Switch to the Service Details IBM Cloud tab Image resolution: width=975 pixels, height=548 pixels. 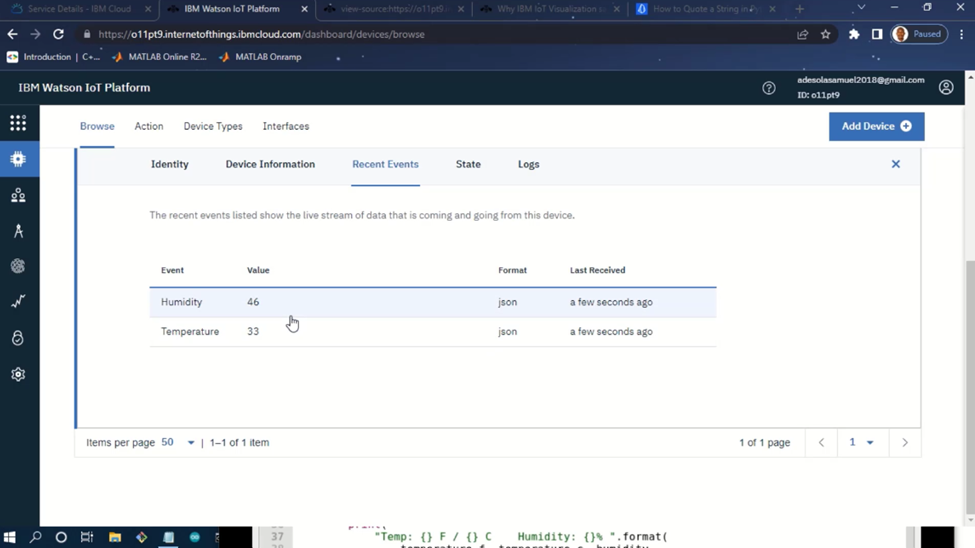(79, 9)
